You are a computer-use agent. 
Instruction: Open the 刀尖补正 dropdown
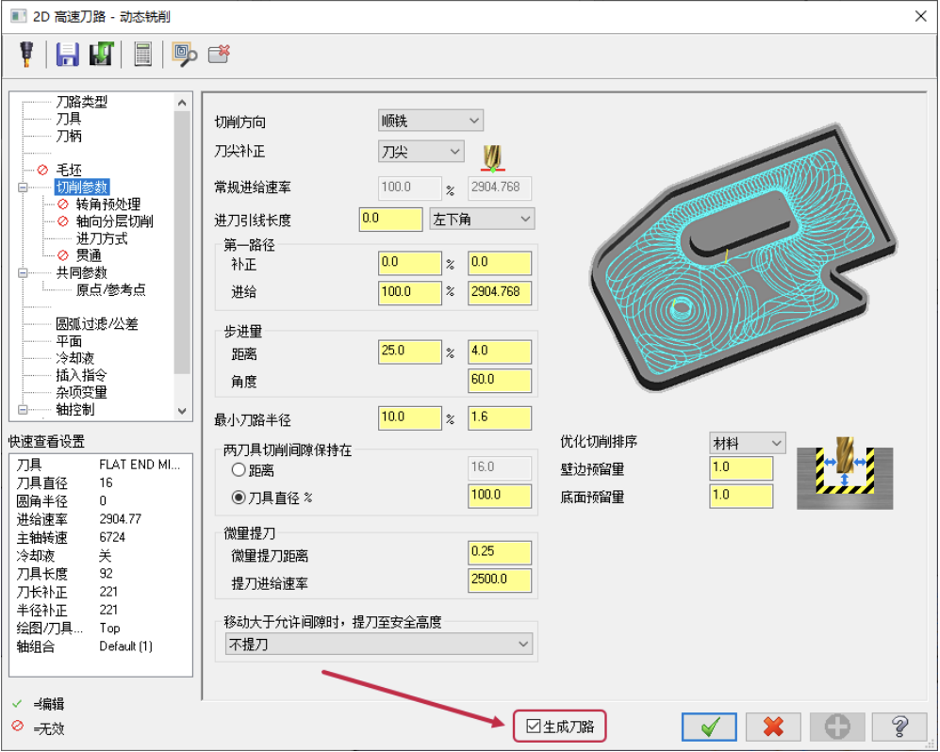[421, 151]
